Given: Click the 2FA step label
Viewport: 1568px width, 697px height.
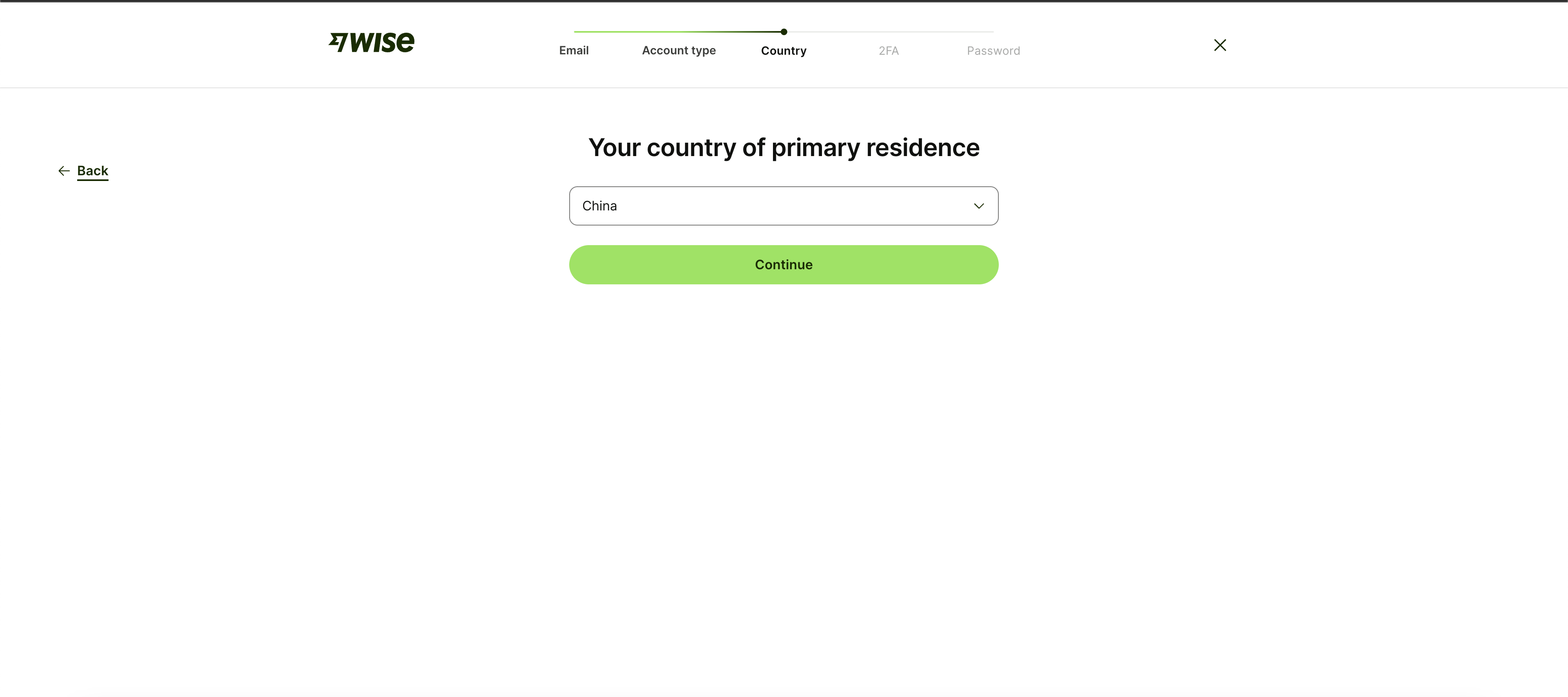Looking at the screenshot, I should coord(888,51).
